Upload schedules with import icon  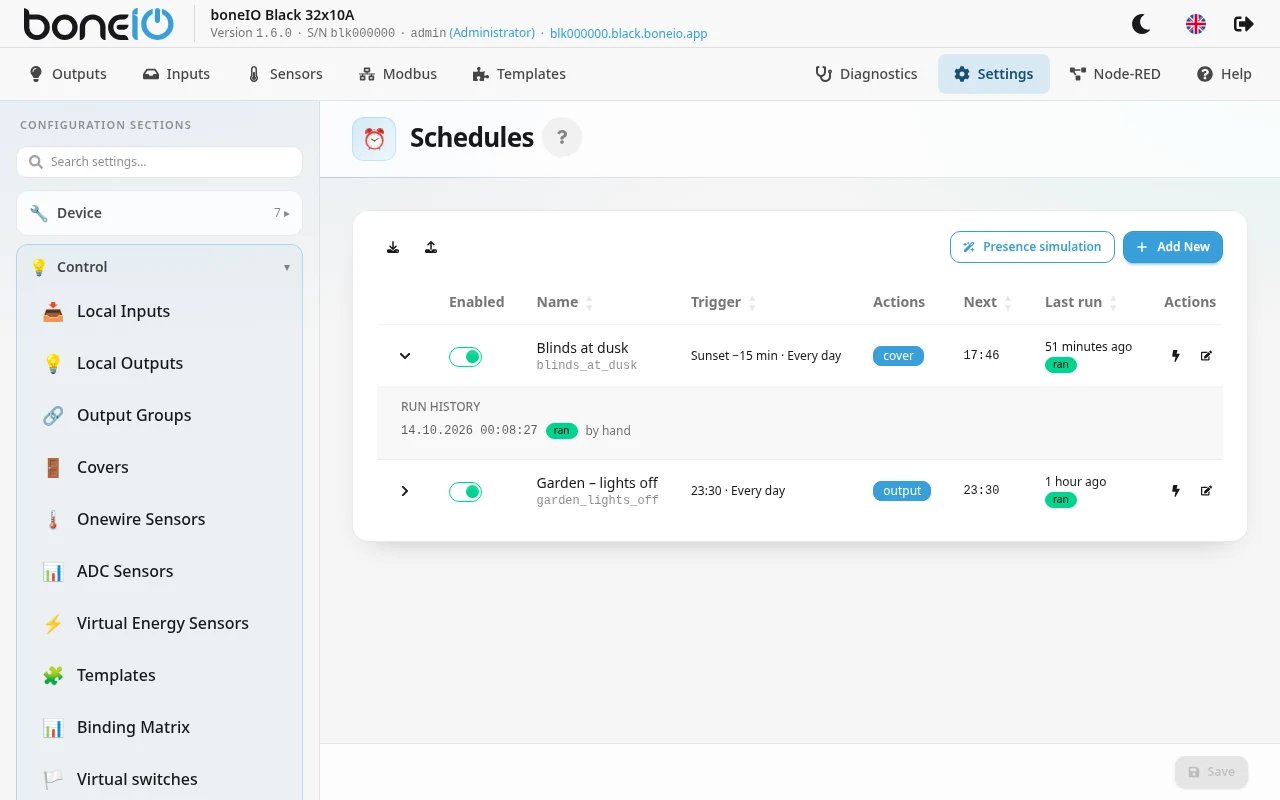point(431,247)
